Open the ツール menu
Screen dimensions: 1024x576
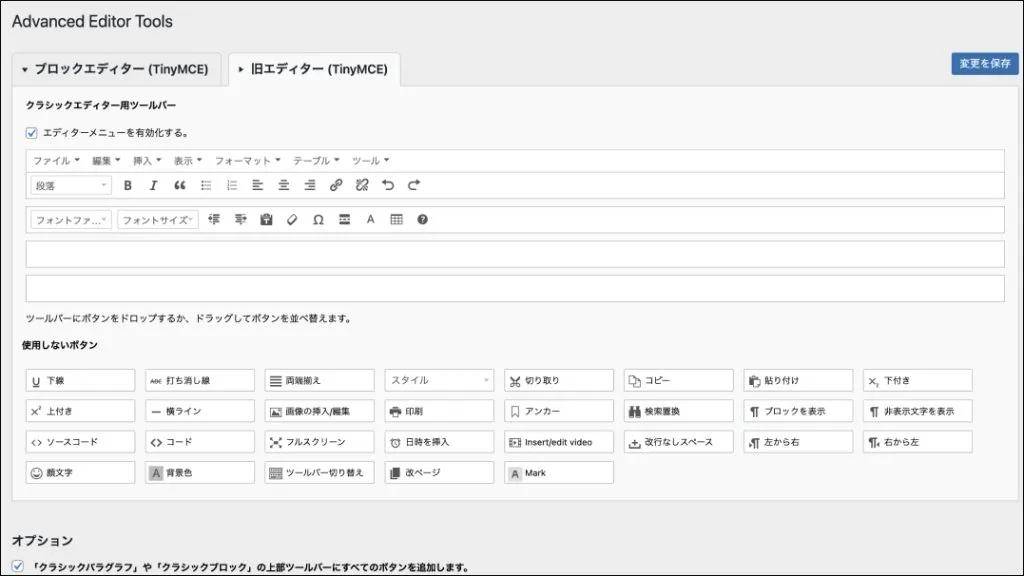click(x=370, y=161)
